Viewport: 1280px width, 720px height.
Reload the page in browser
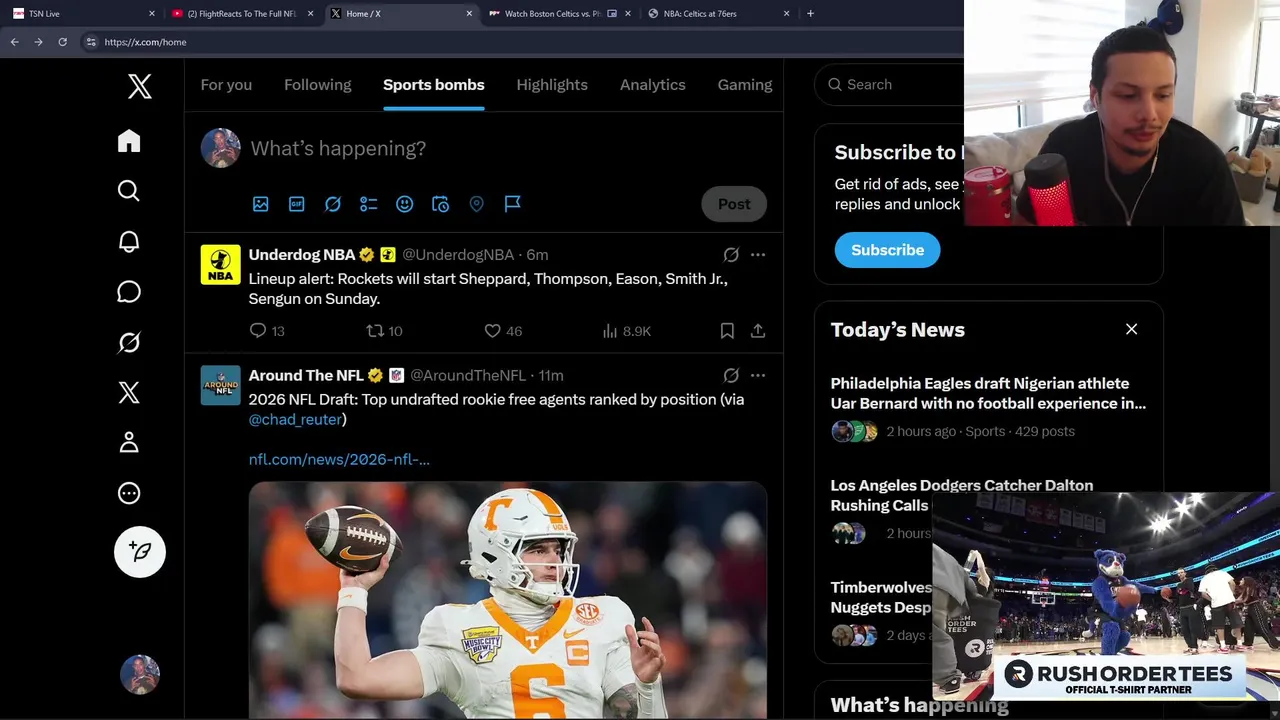point(62,42)
